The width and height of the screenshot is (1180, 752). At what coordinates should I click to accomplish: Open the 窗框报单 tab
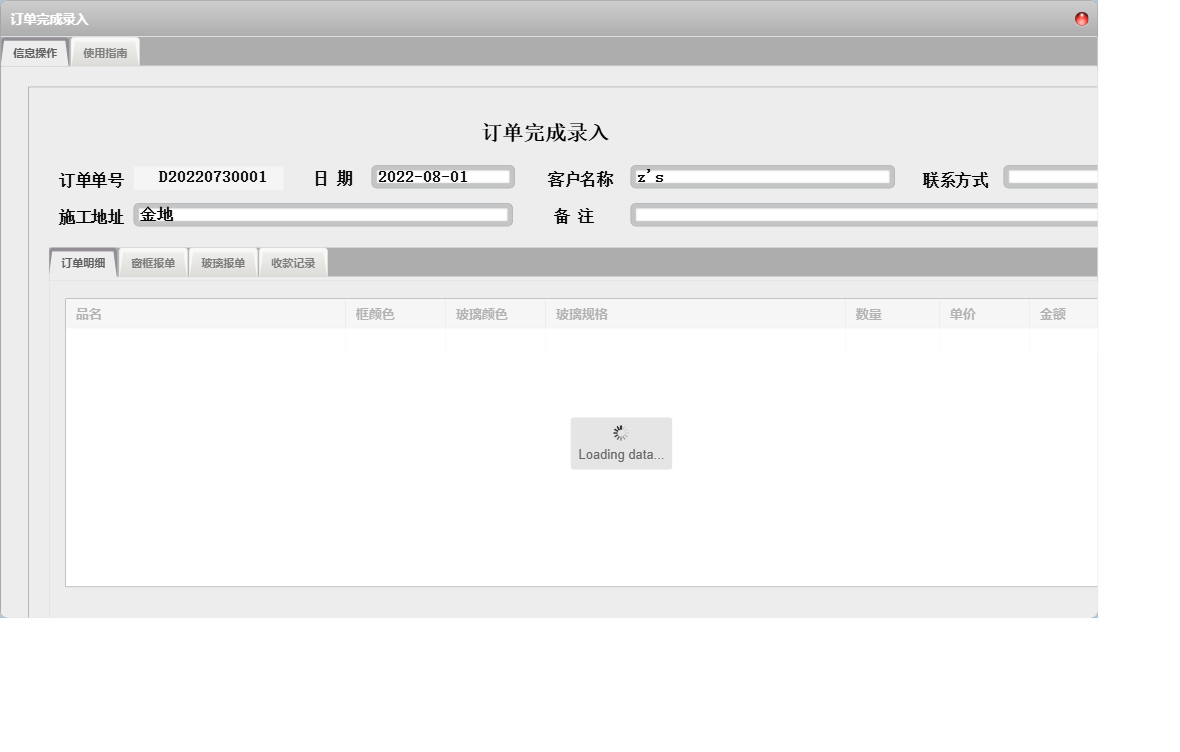tap(153, 262)
